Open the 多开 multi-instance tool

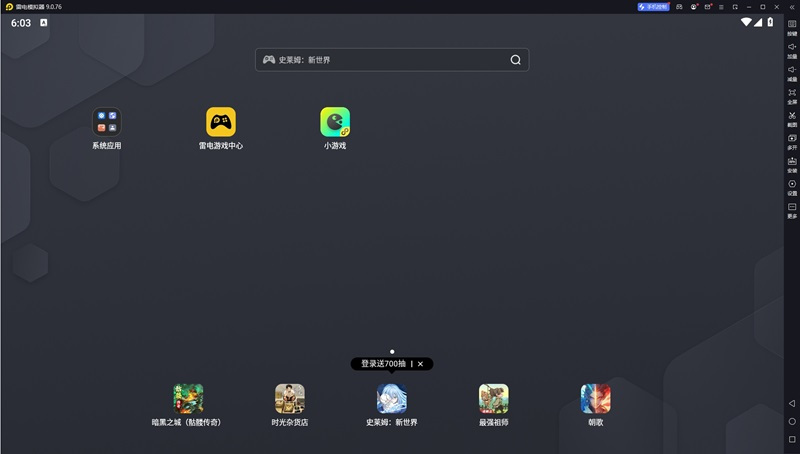click(x=792, y=141)
